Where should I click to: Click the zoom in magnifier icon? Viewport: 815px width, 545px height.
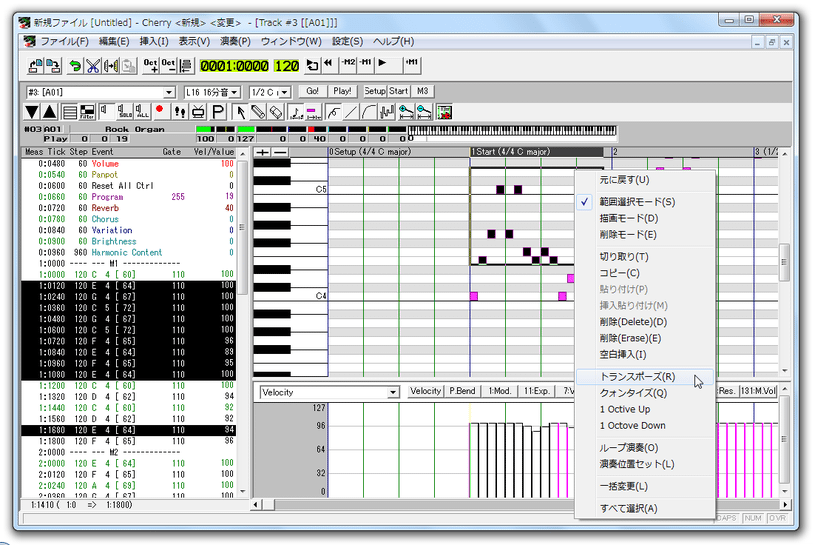405,112
